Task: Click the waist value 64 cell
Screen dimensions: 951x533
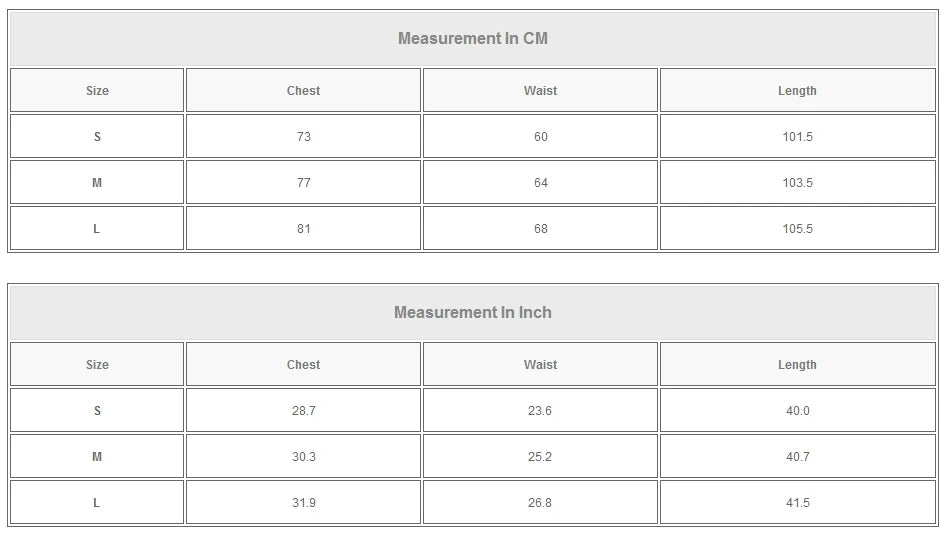Action: 540,183
